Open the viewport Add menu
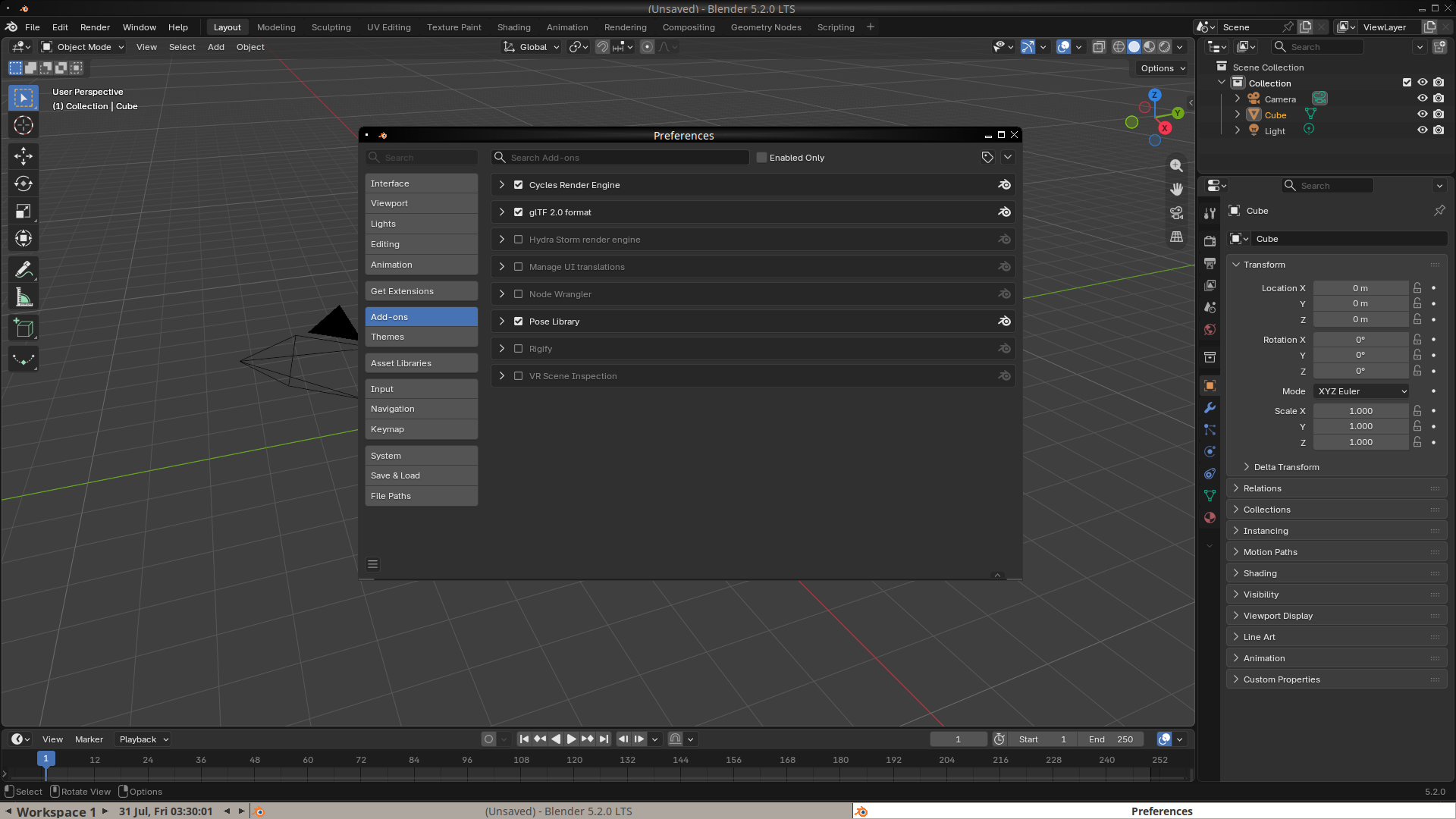 (x=216, y=47)
